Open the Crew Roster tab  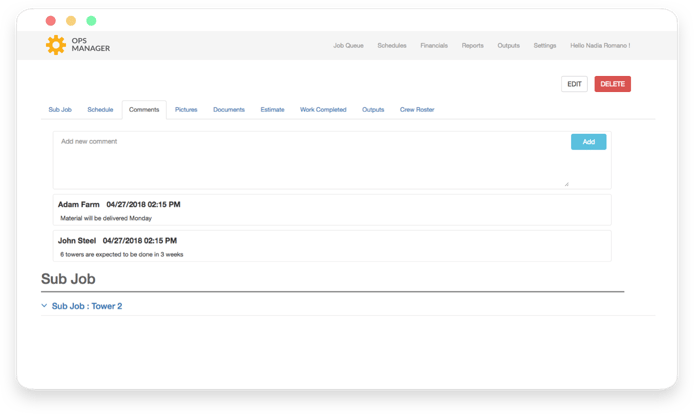tap(417, 110)
